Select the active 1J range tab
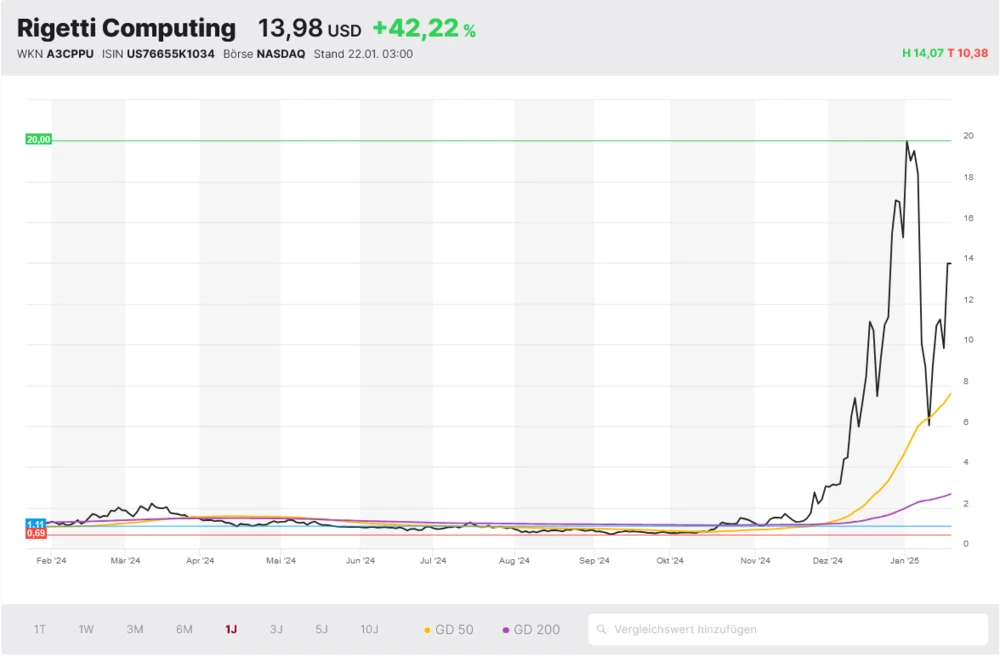Image resolution: width=1000 pixels, height=657 pixels. point(231,629)
